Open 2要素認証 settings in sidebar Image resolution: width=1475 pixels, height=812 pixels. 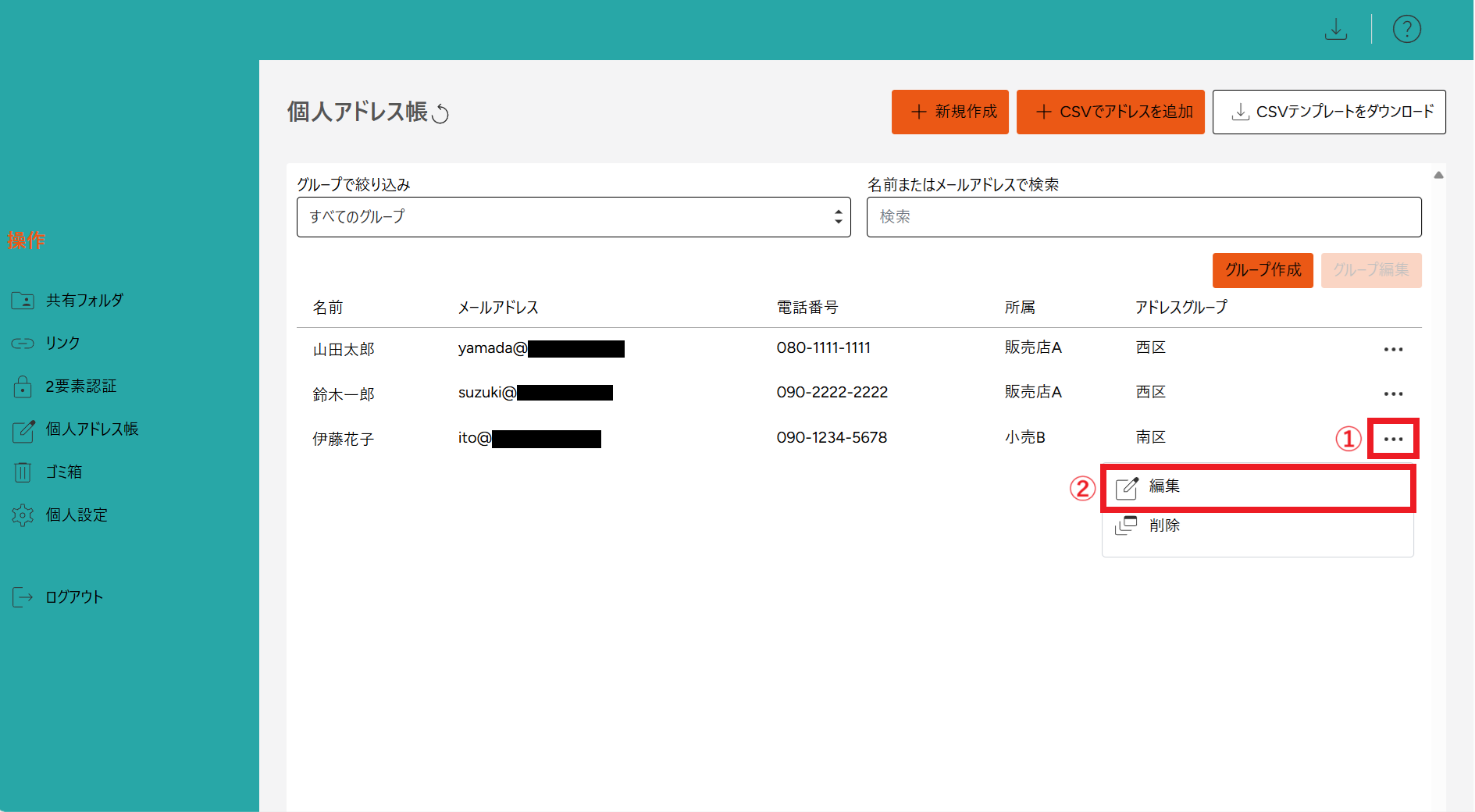tap(80, 386)
